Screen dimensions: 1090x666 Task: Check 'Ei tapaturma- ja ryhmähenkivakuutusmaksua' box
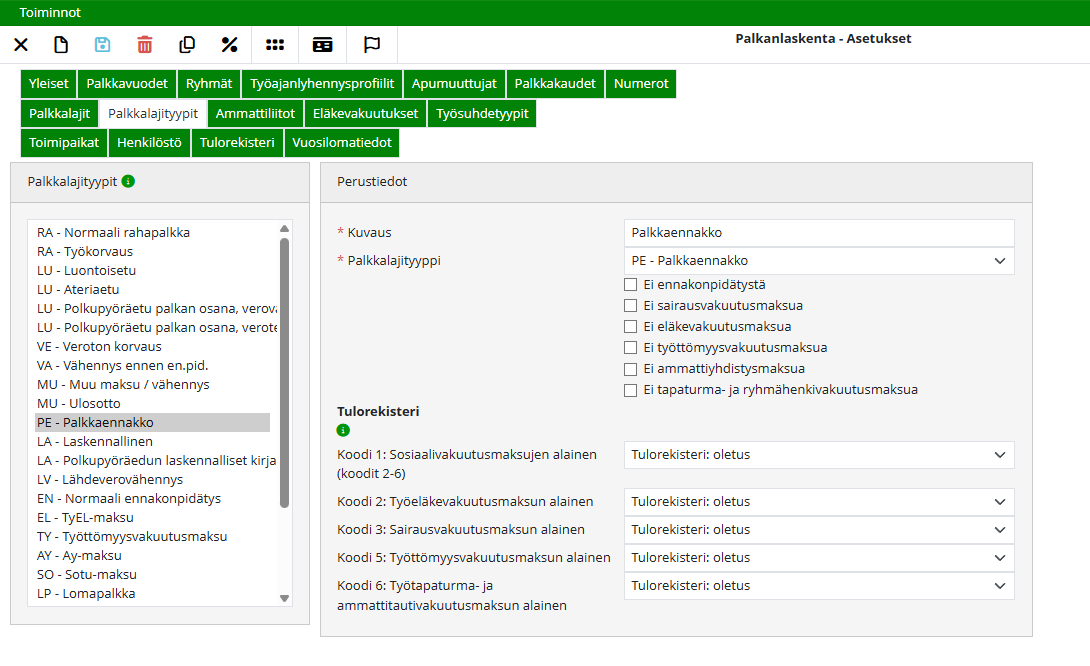point(630,390)
